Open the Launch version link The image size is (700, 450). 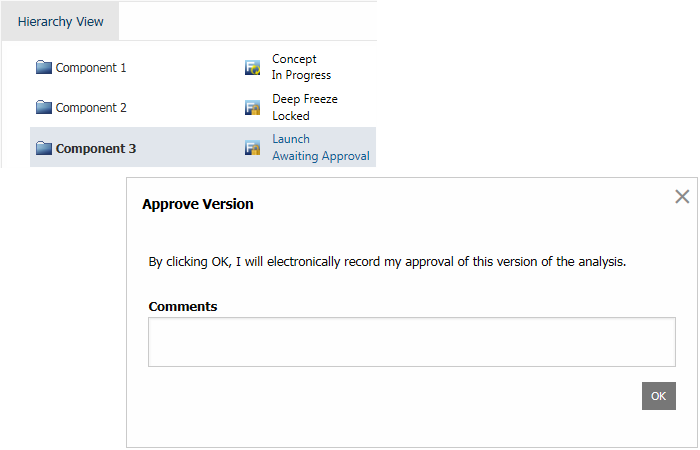point(291,139)
